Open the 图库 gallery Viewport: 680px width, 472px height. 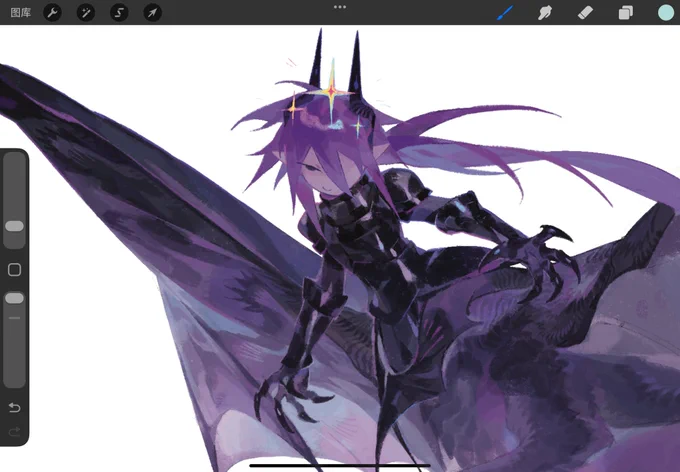point(20,13)
